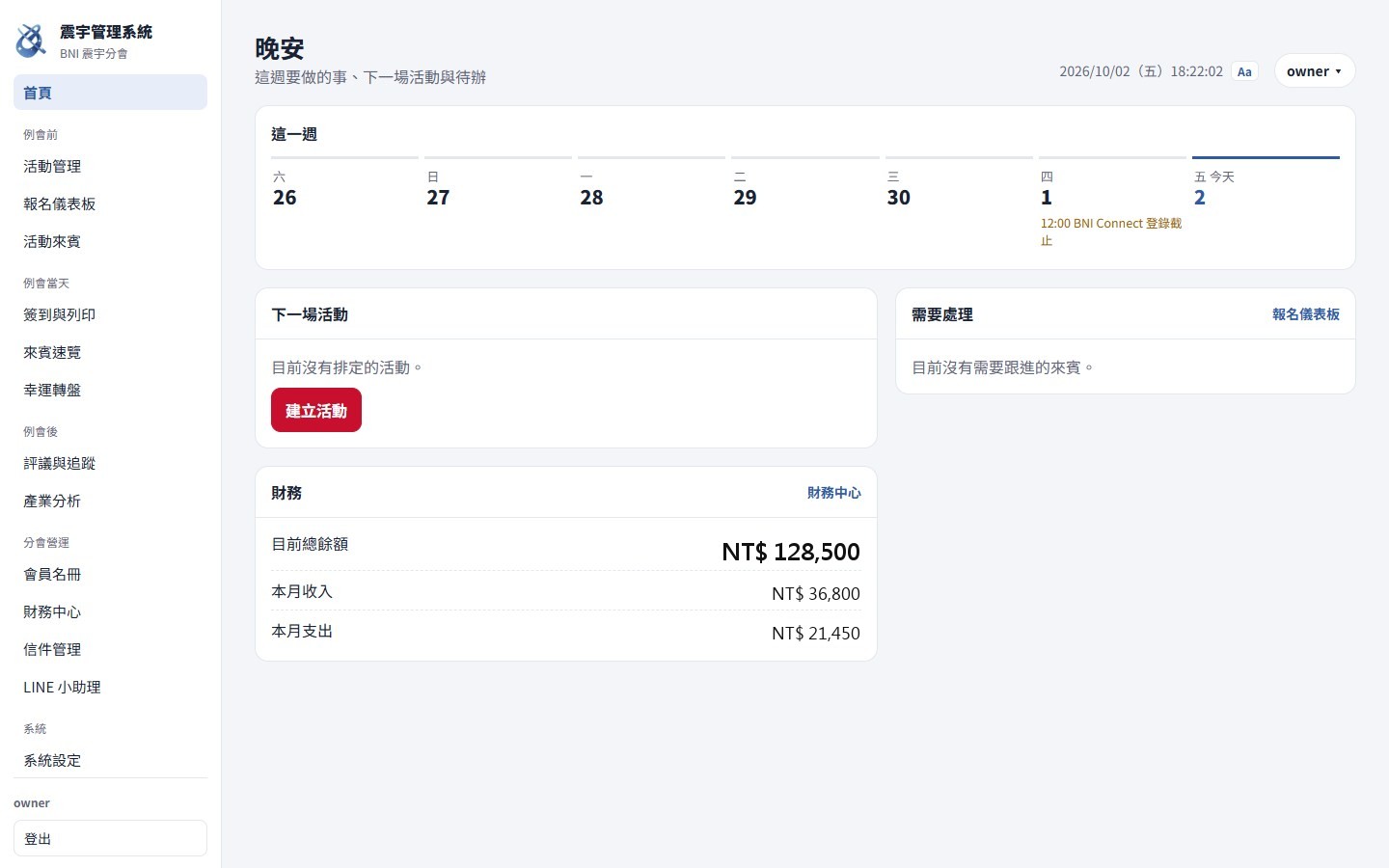Select 活動來賓 in the sidebar

pyautogui.click(x=110, y=241)
